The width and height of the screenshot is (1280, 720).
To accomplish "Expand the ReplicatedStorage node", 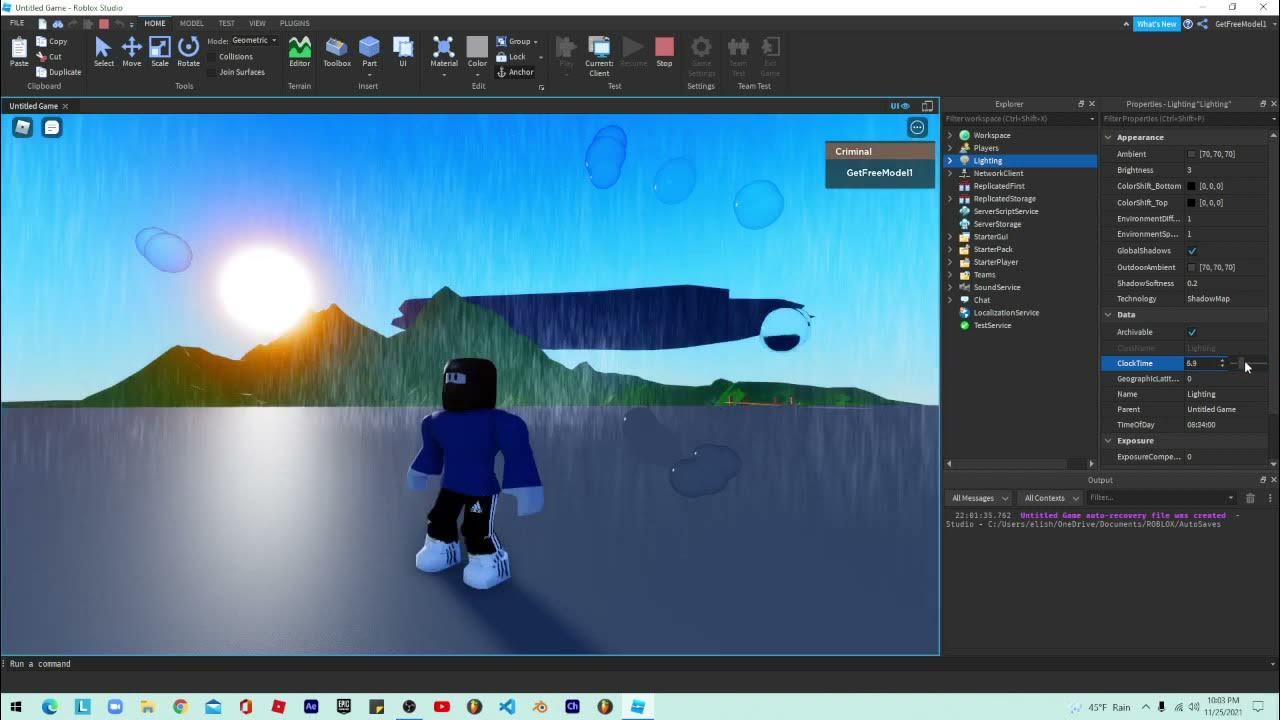I will coord(950,199).
